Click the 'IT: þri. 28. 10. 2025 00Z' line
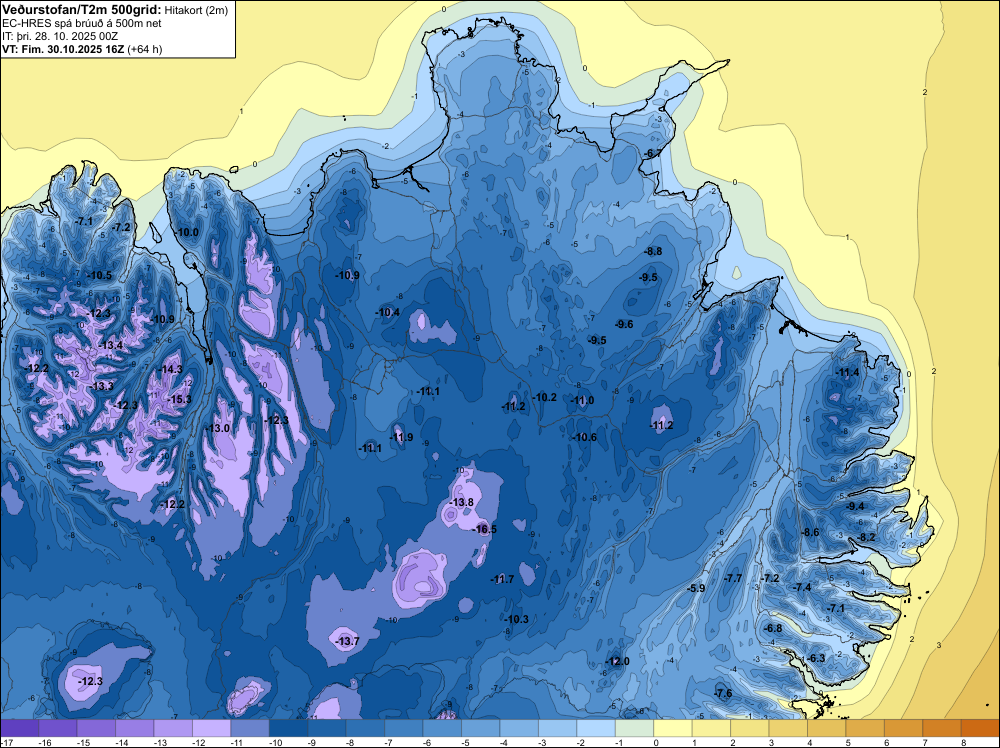The height and width of the screenshot is (748, 1000). [60, 36]
